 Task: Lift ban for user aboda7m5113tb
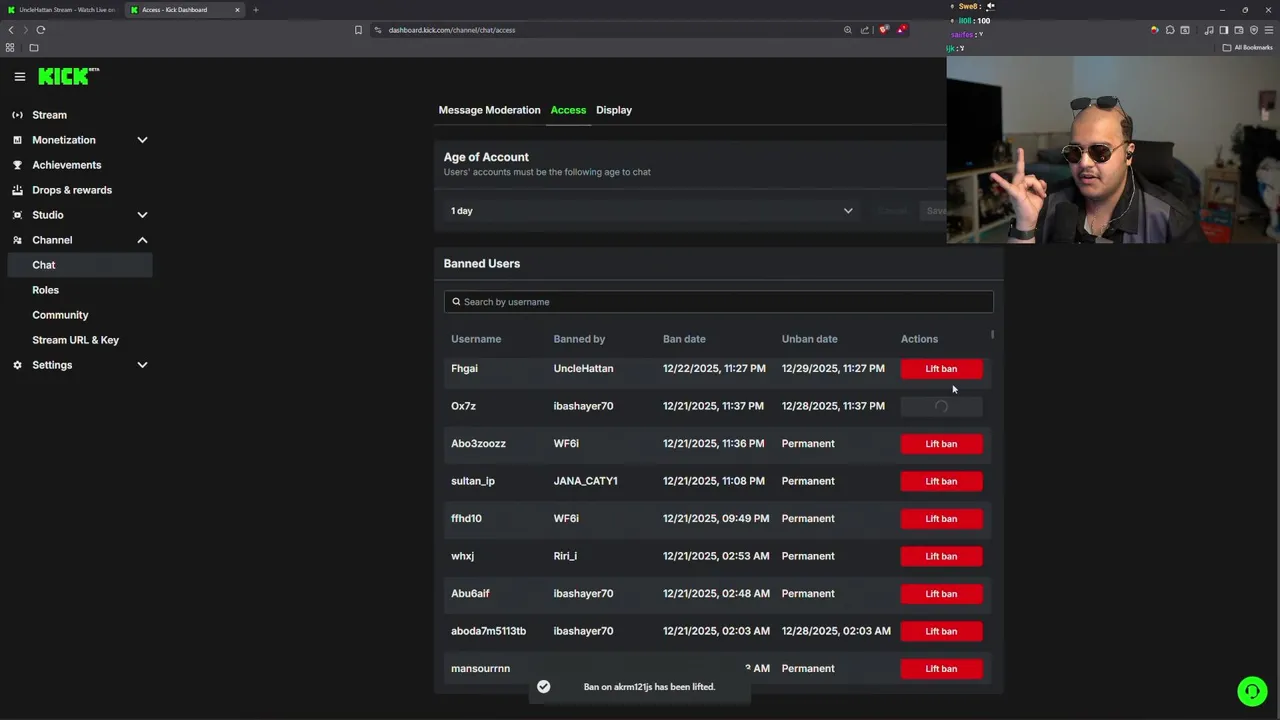pos(941,631)
